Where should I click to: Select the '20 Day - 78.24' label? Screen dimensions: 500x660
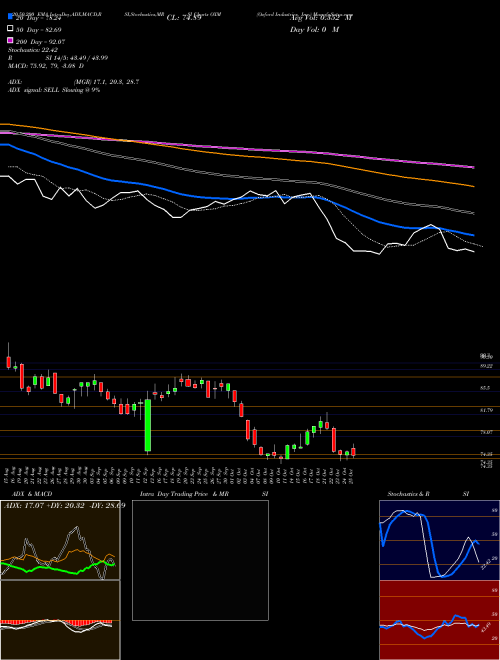point(38,18)
